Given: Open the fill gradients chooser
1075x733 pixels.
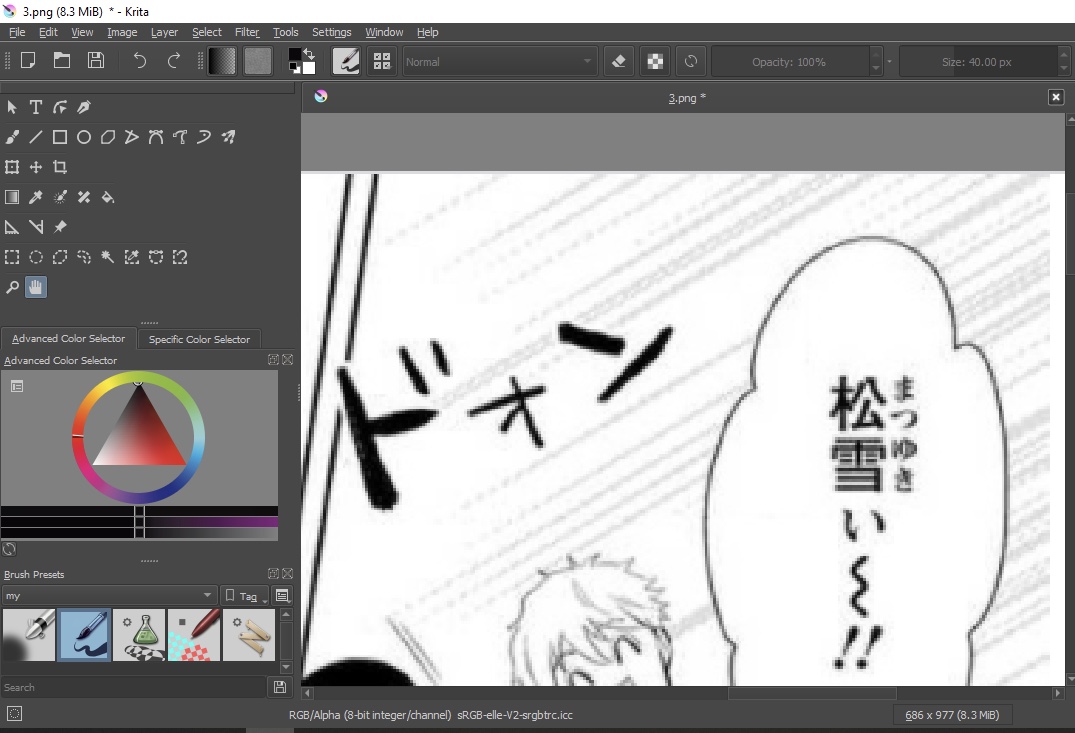Looking at the screenshot, I should 222,61.
